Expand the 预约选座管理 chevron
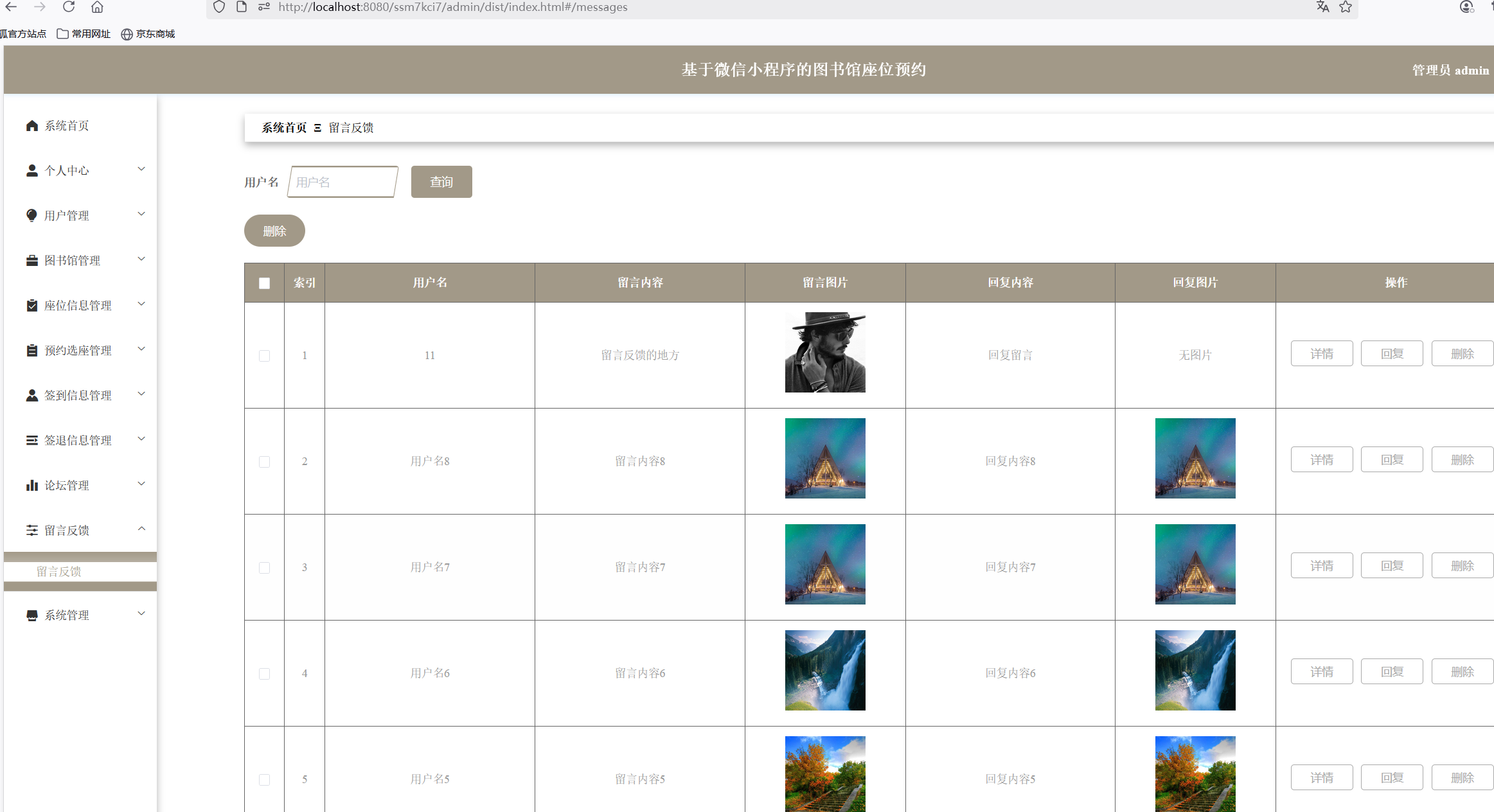This screenshot has width=1494, height=812. 141,348
